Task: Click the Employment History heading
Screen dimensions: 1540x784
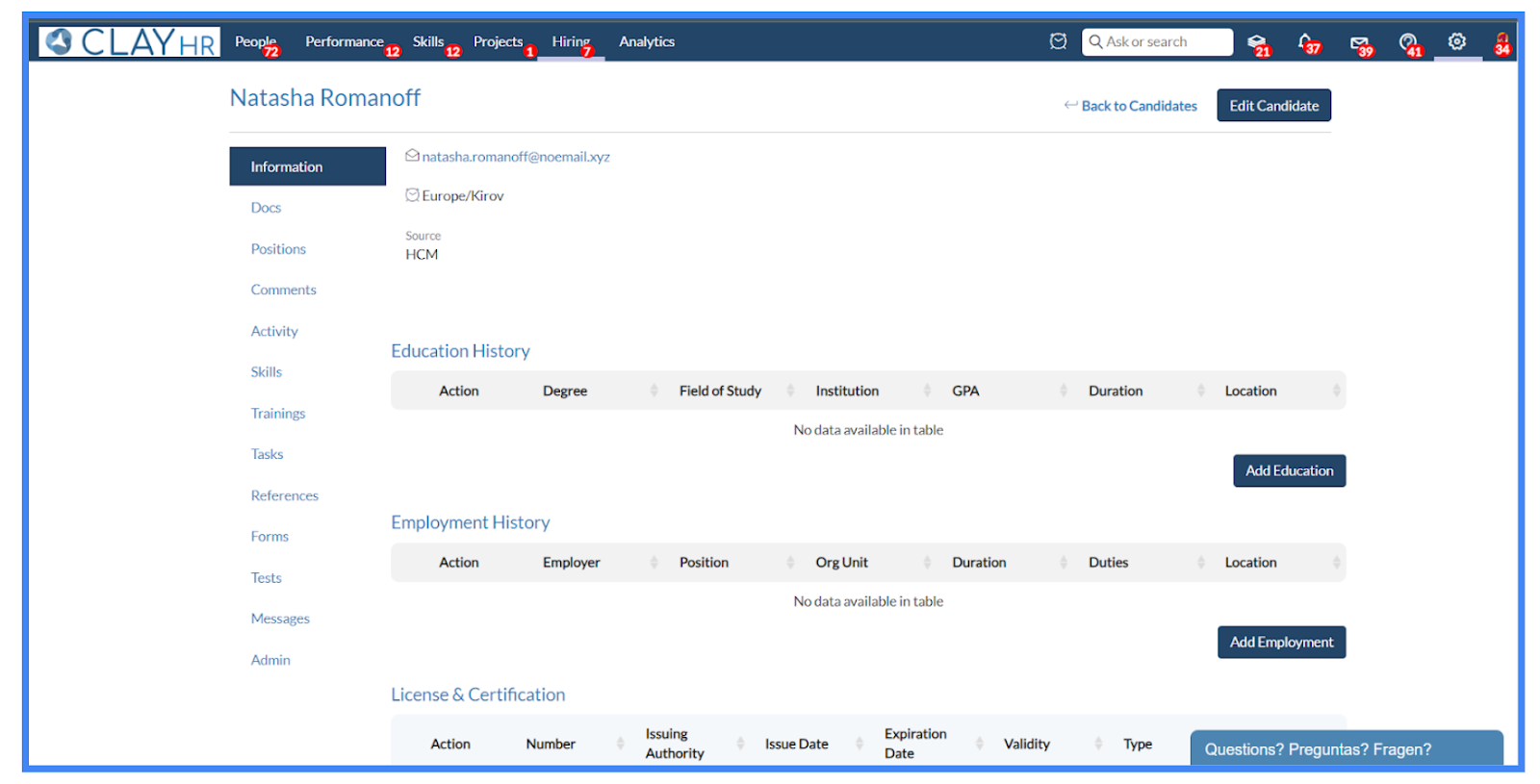Action: tap(470, 522)
